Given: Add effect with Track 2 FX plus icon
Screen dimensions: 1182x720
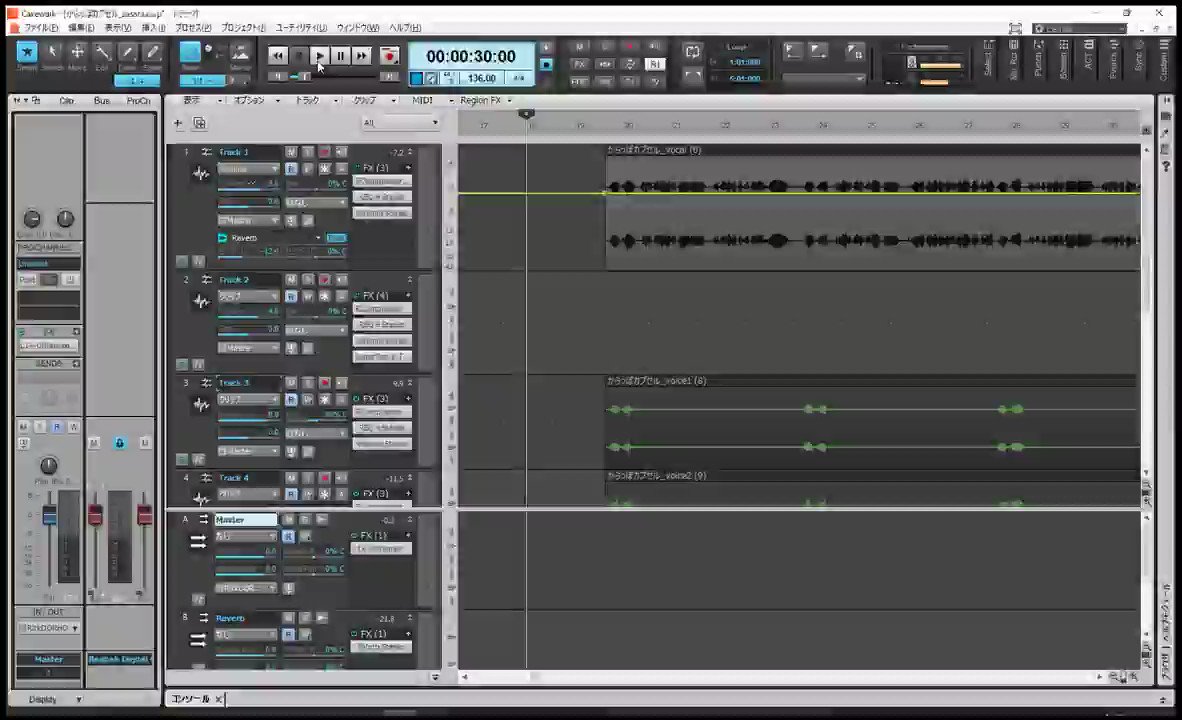Looking at the screenshot, I should click(x=409, y=296).
